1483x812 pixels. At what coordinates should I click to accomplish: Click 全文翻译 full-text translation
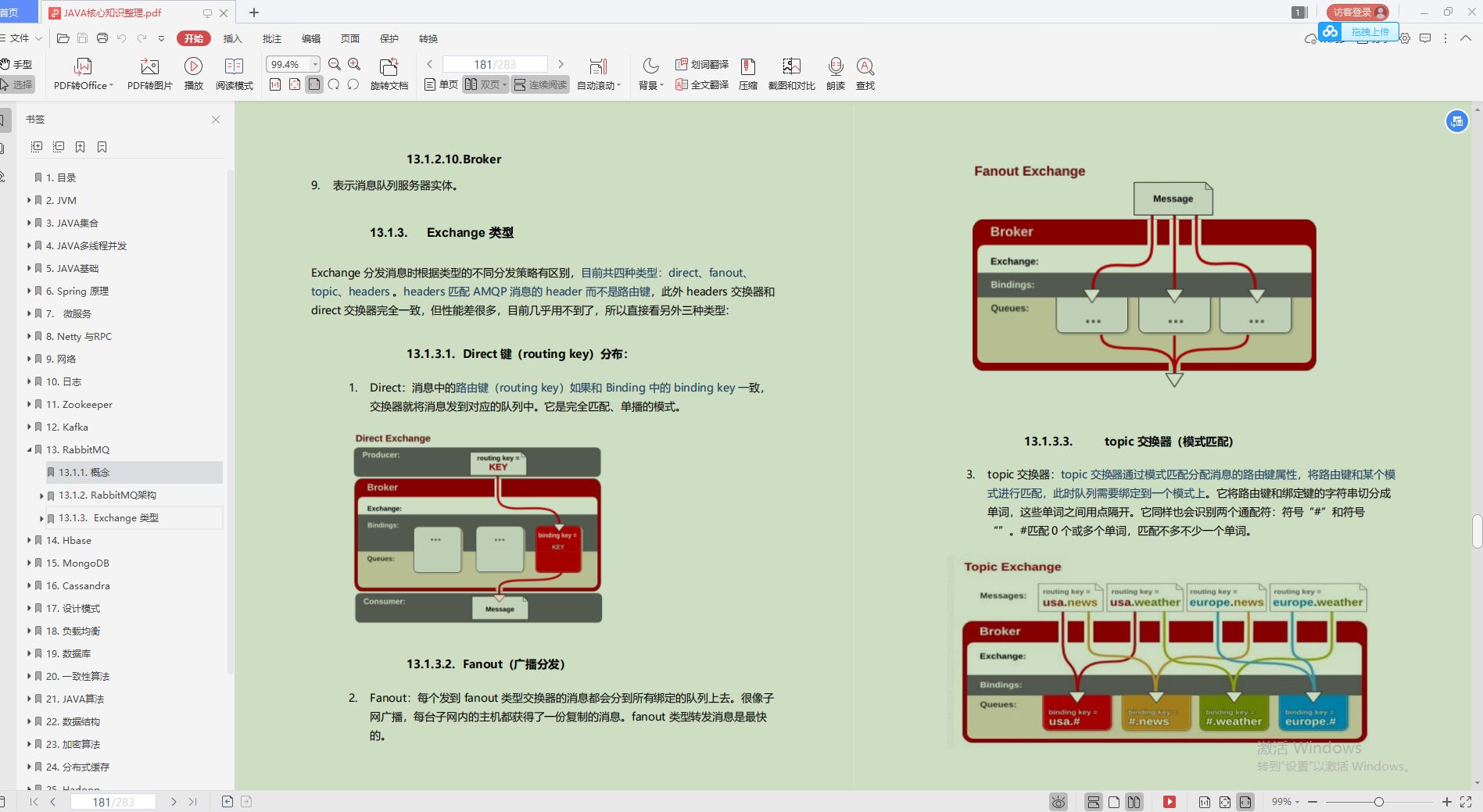tap(702, 84)
